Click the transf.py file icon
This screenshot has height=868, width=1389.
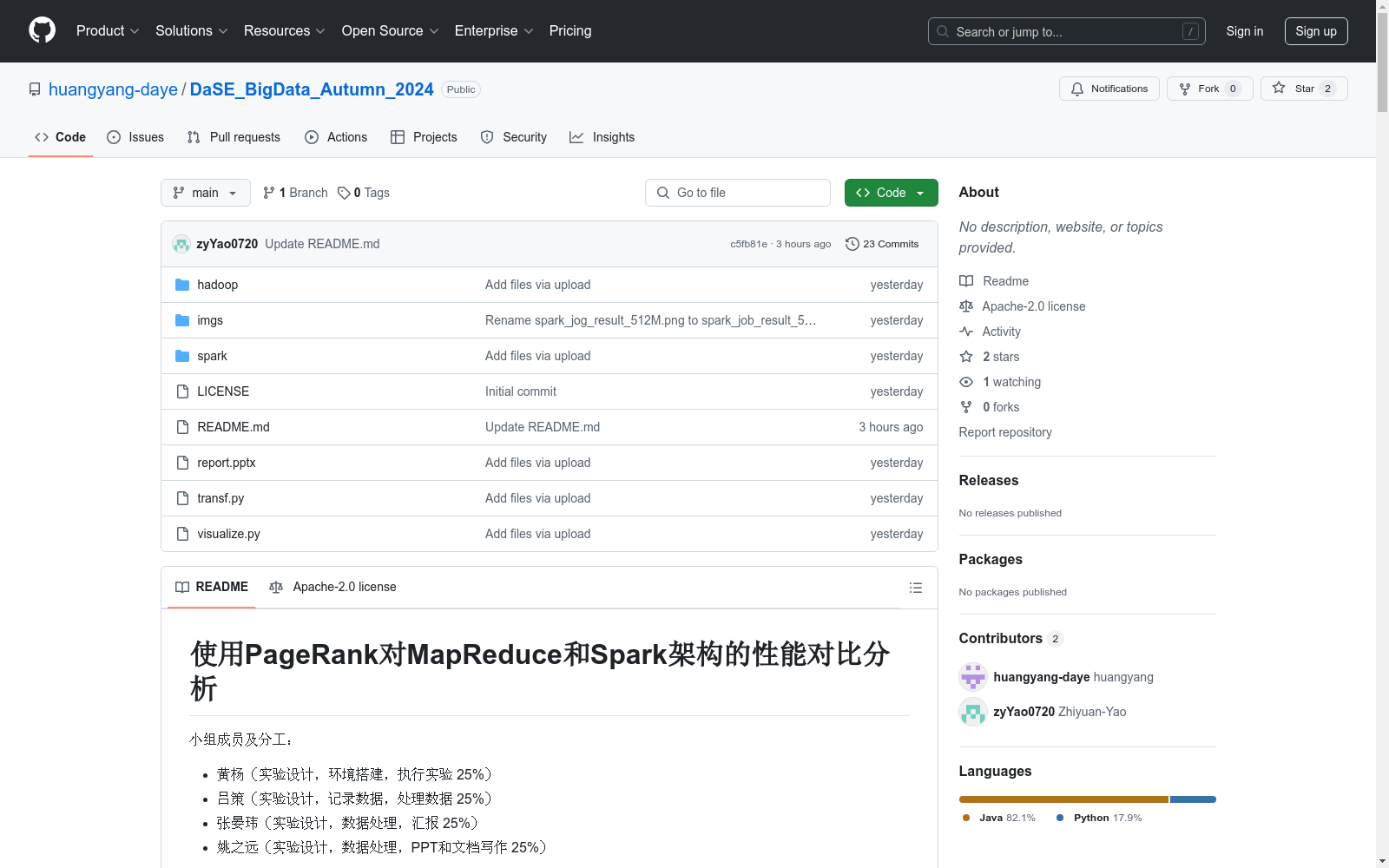coord(182,498)
